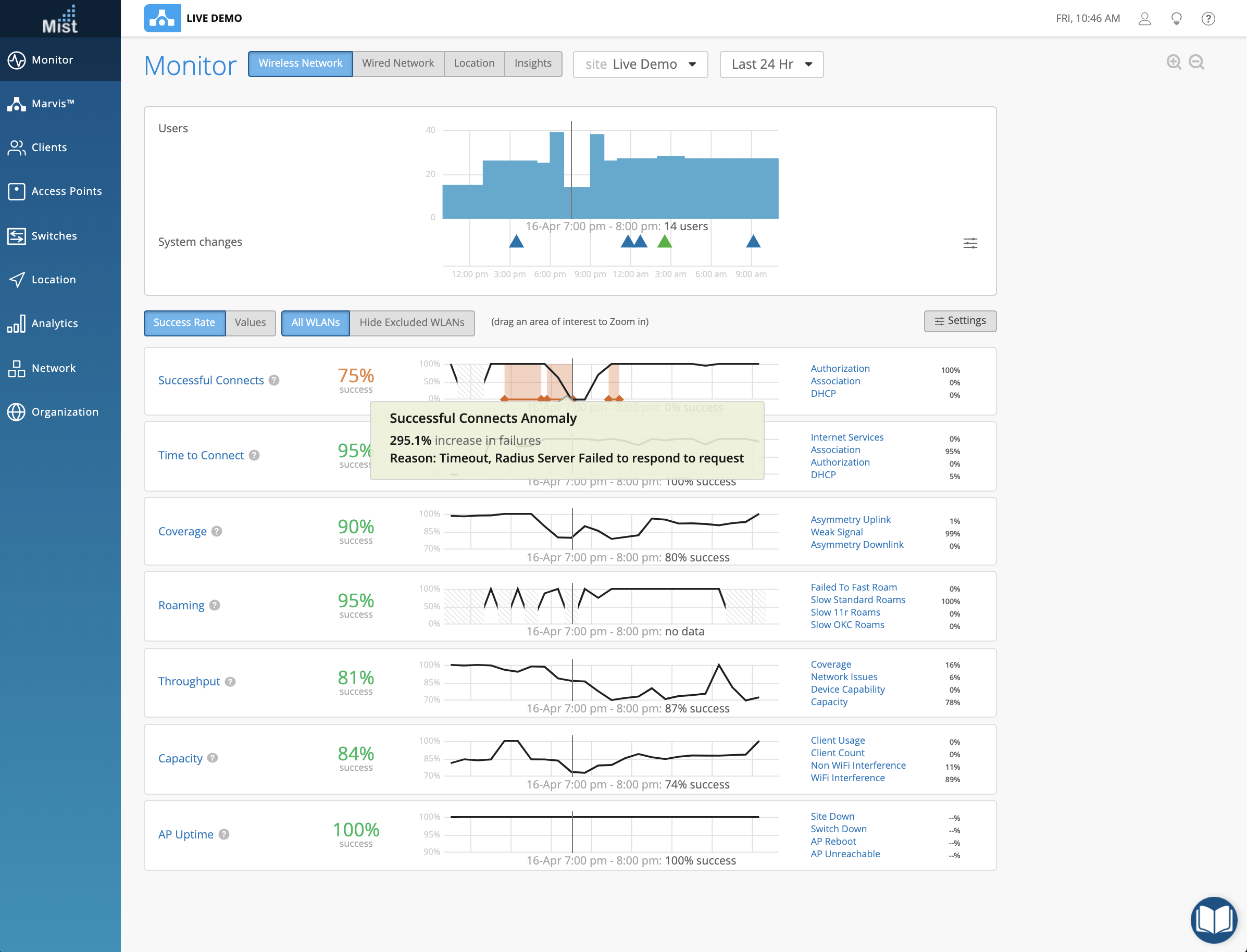Click the Settings button

pos(959,321)
